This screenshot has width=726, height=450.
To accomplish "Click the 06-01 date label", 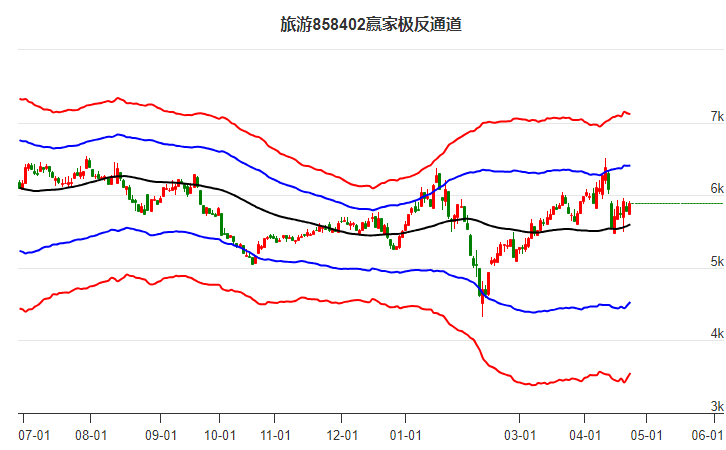I will click(x=707, y=435).
